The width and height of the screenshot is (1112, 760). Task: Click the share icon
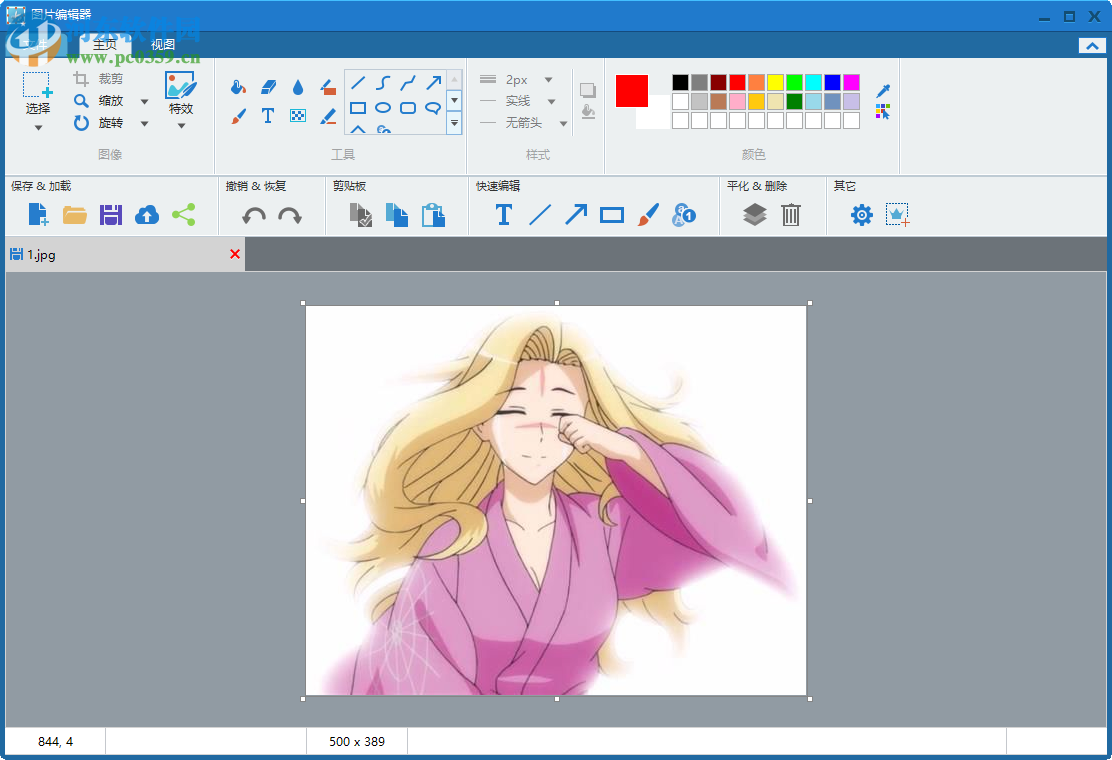183,214
